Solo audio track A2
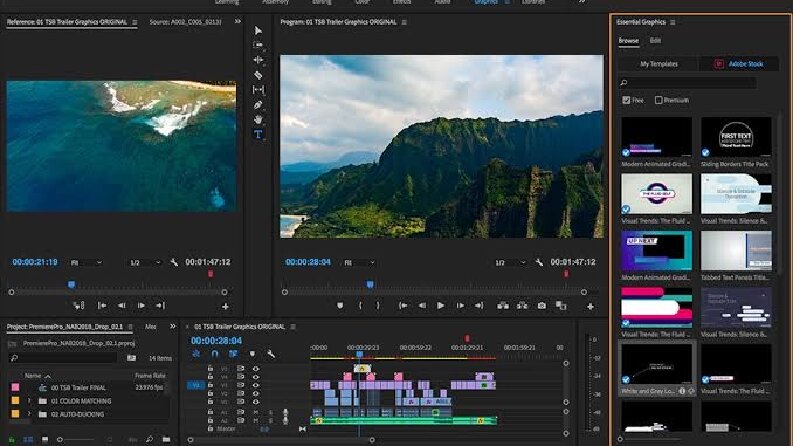 271,420
